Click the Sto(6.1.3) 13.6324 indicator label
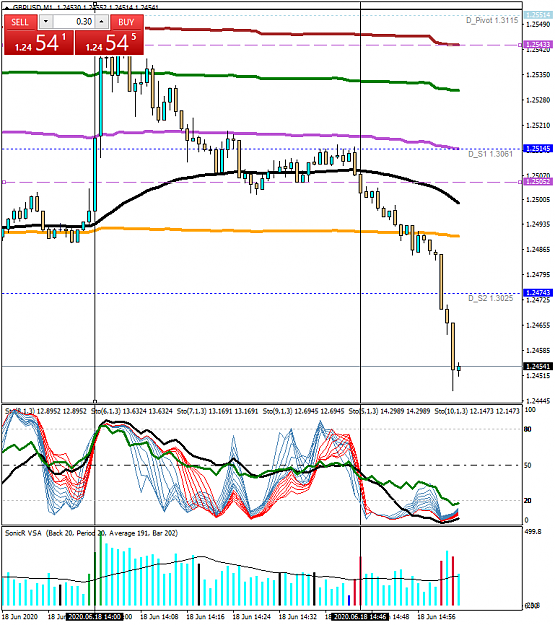The image size is (555, 625). (132, 411)
